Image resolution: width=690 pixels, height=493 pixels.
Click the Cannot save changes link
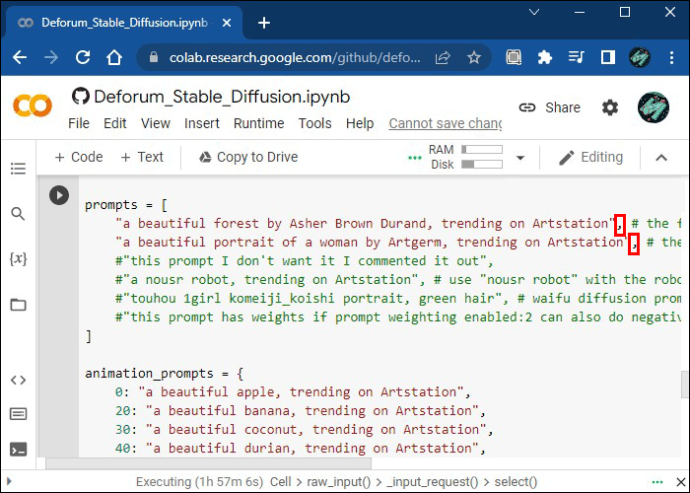click(x=445, y=124)
